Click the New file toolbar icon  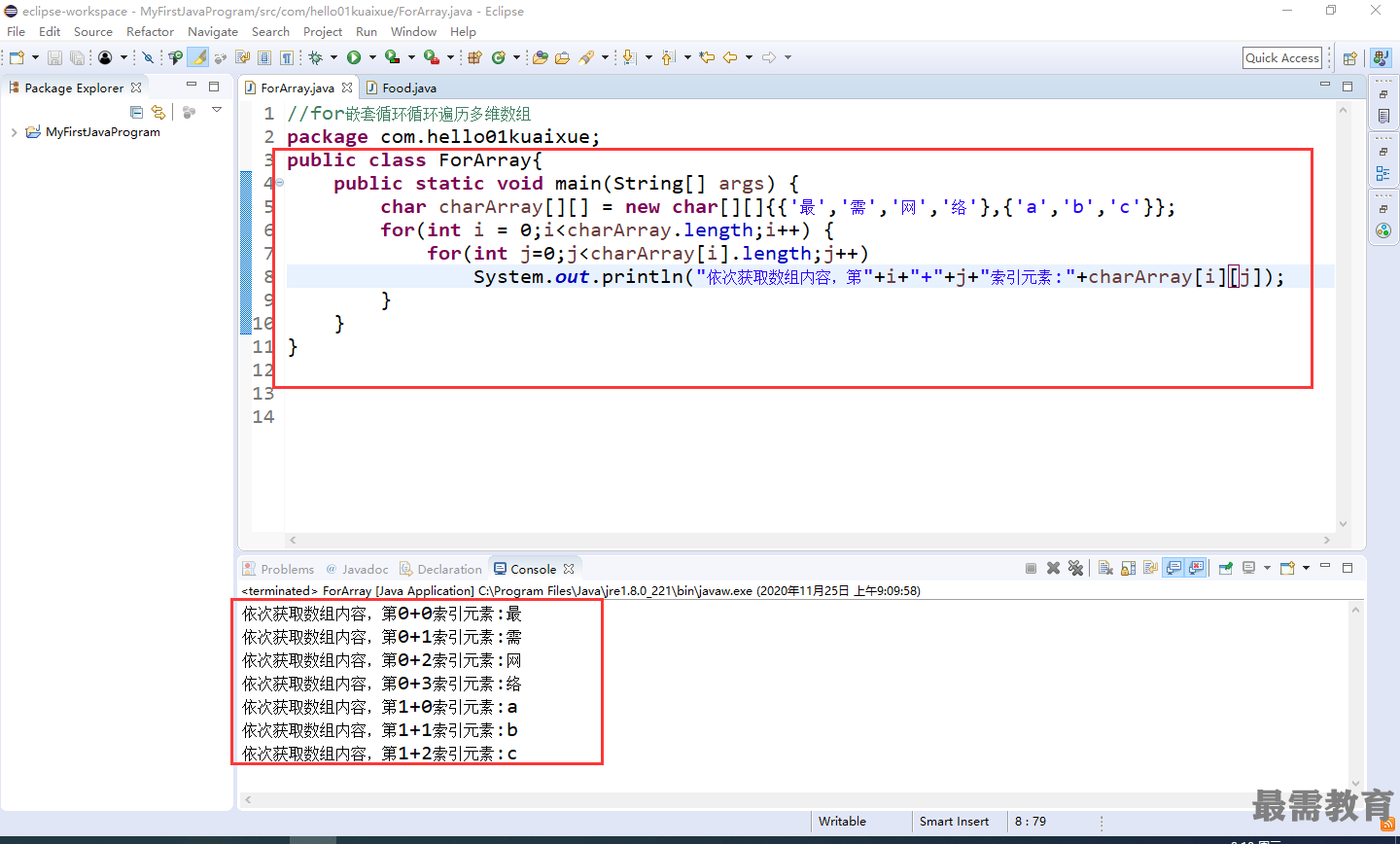[17, 57]
